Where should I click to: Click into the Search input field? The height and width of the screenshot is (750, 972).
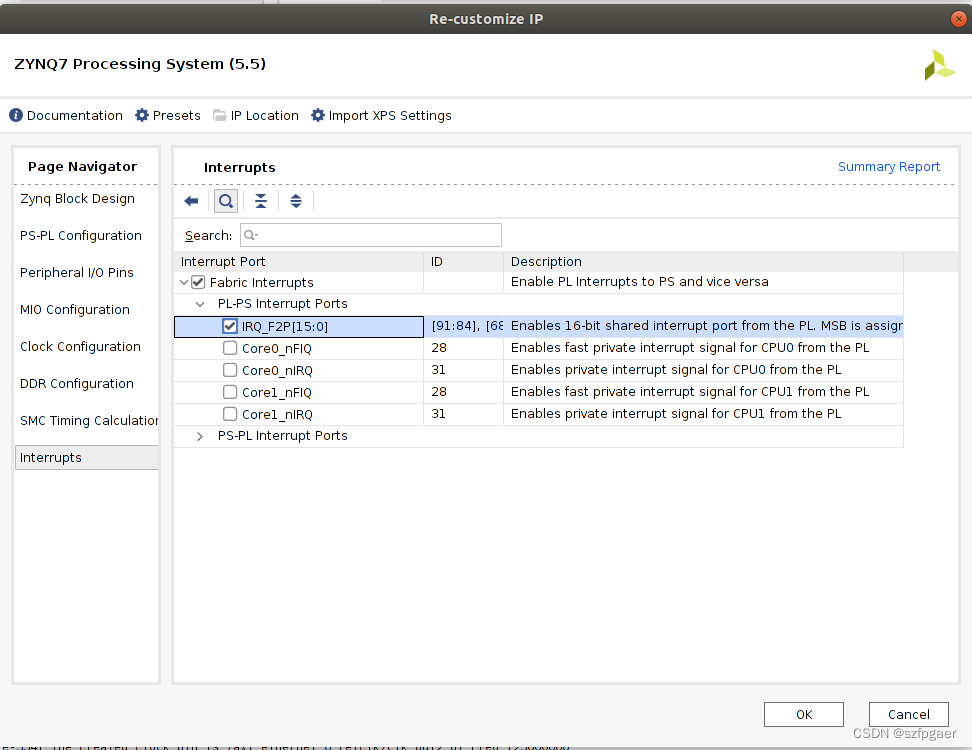point(371,236)
